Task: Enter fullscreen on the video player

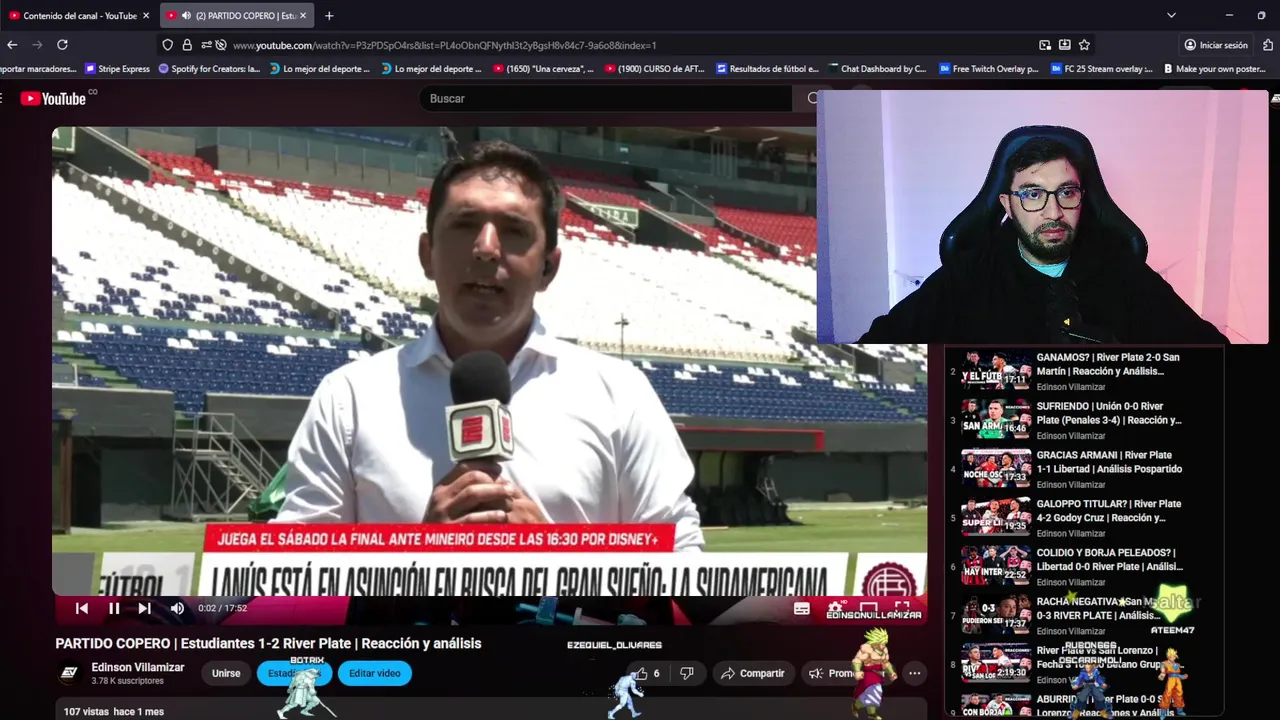Action: click(902, 607)
